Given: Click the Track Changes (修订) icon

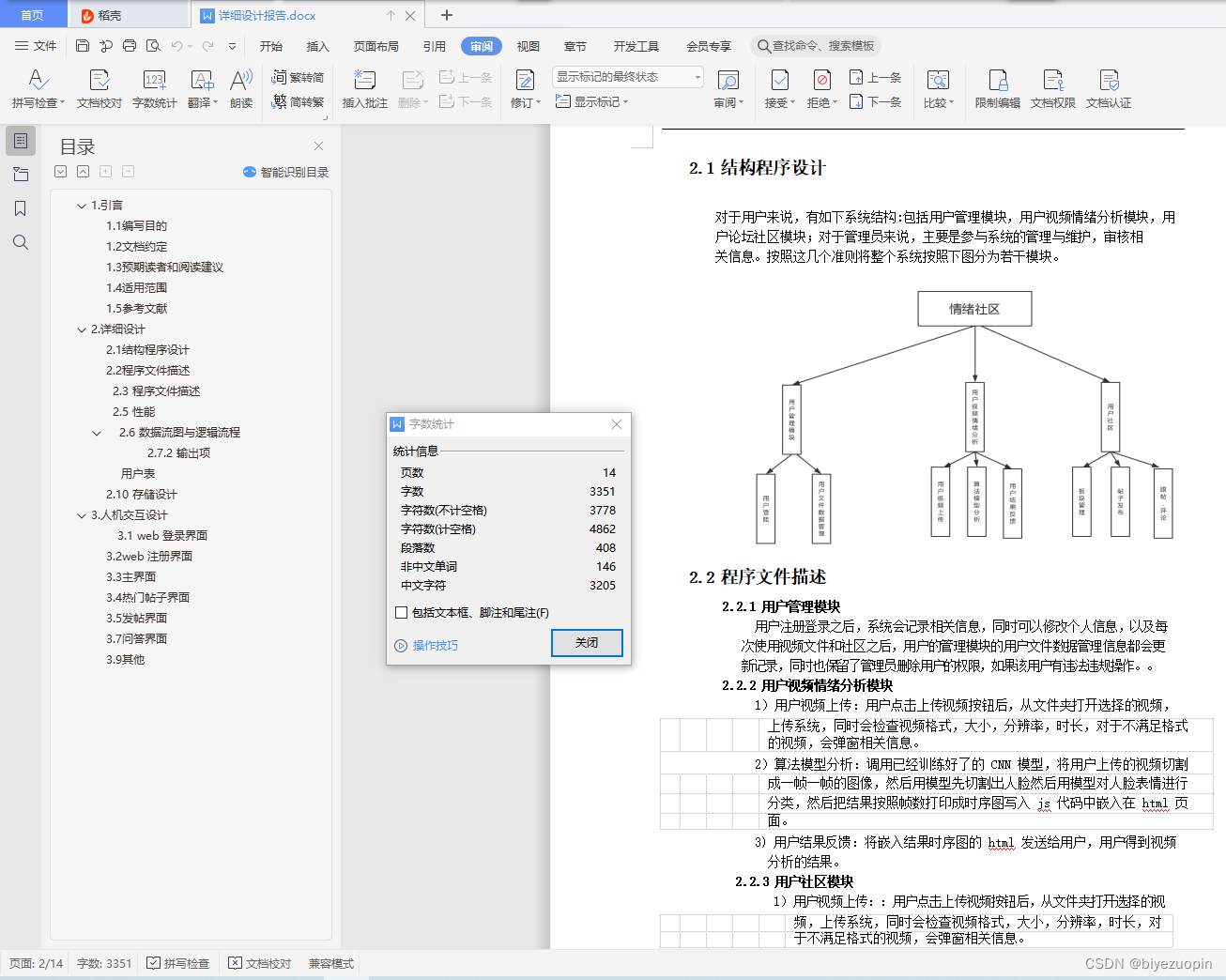Looking at the screenshot, I should coord(525,81).
